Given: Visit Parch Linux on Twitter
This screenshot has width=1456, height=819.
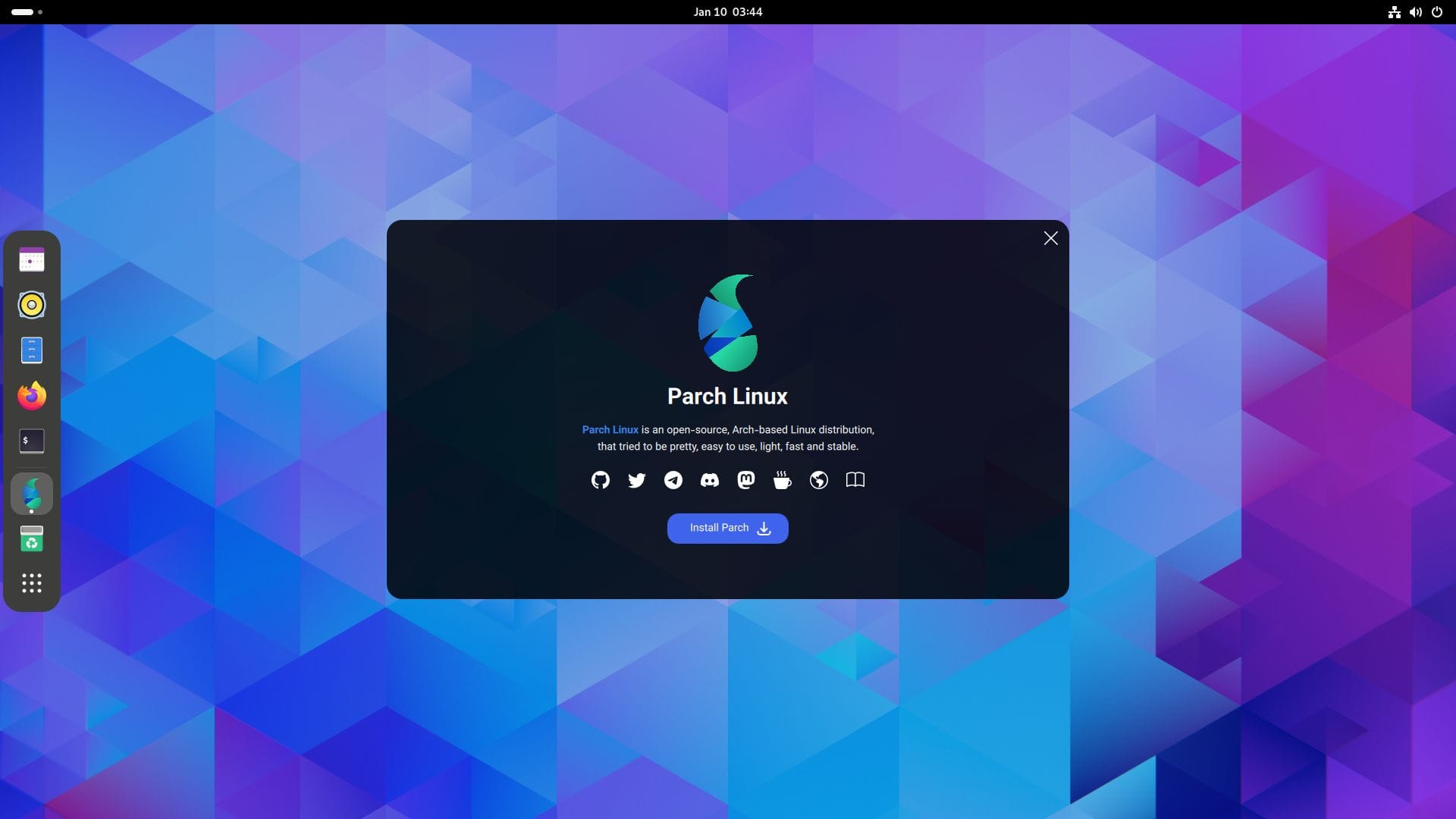Looking at the screenshot, I should [636, 480].
